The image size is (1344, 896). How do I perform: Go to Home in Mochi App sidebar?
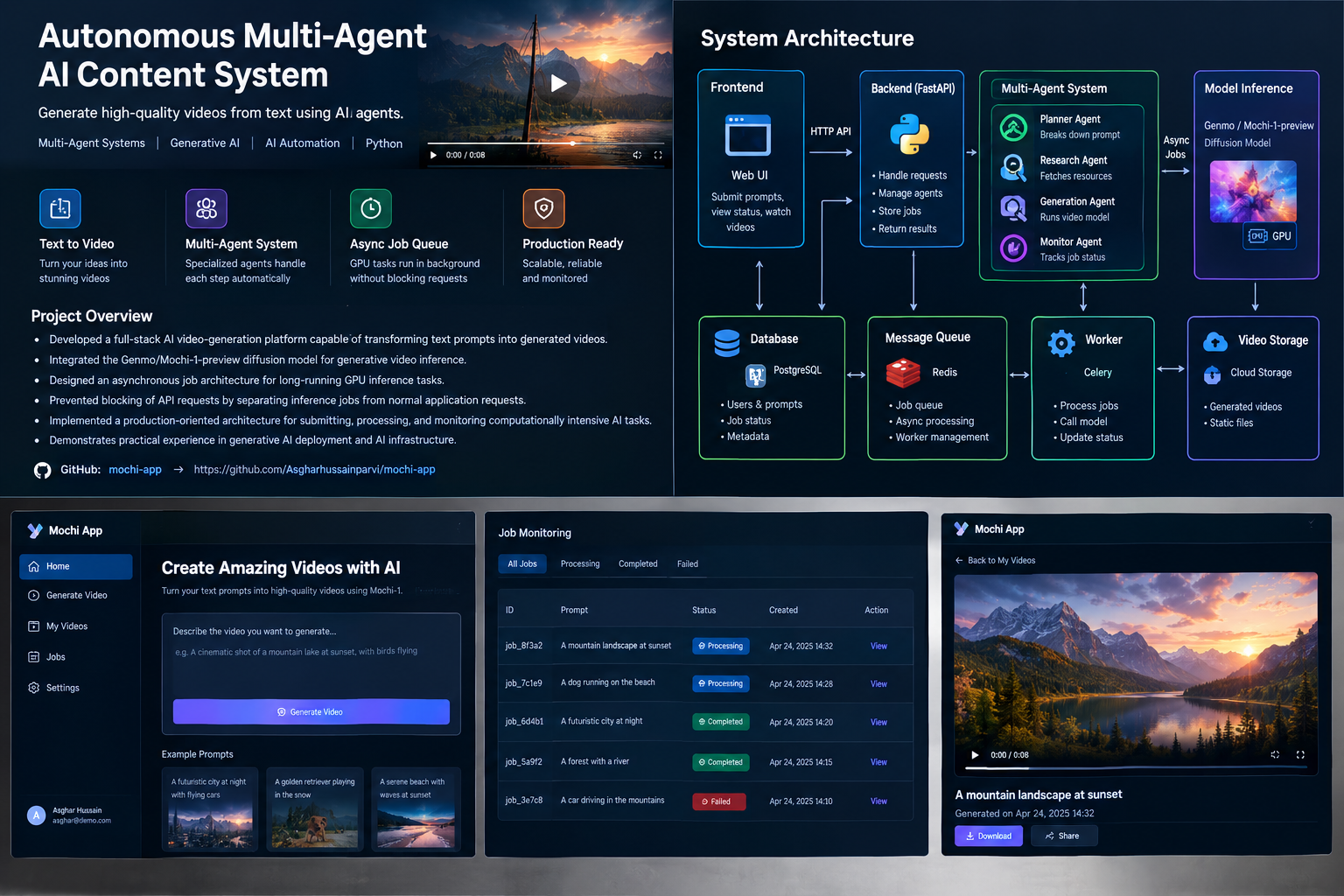pyautogui.click(x=76, y=566)
